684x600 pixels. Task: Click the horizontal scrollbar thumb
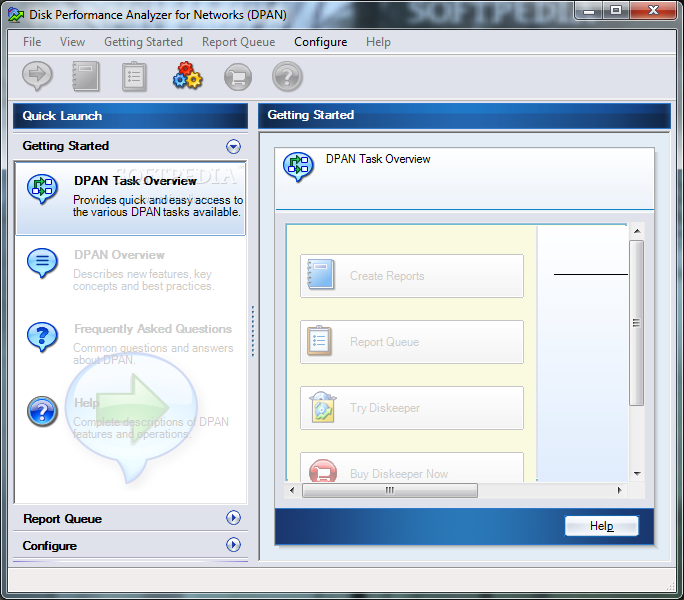[390, 490]
